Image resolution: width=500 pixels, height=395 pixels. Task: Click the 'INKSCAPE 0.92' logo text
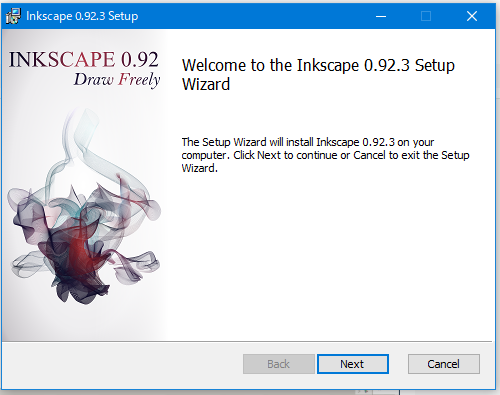pyautogui.click(x=83, y=59)
